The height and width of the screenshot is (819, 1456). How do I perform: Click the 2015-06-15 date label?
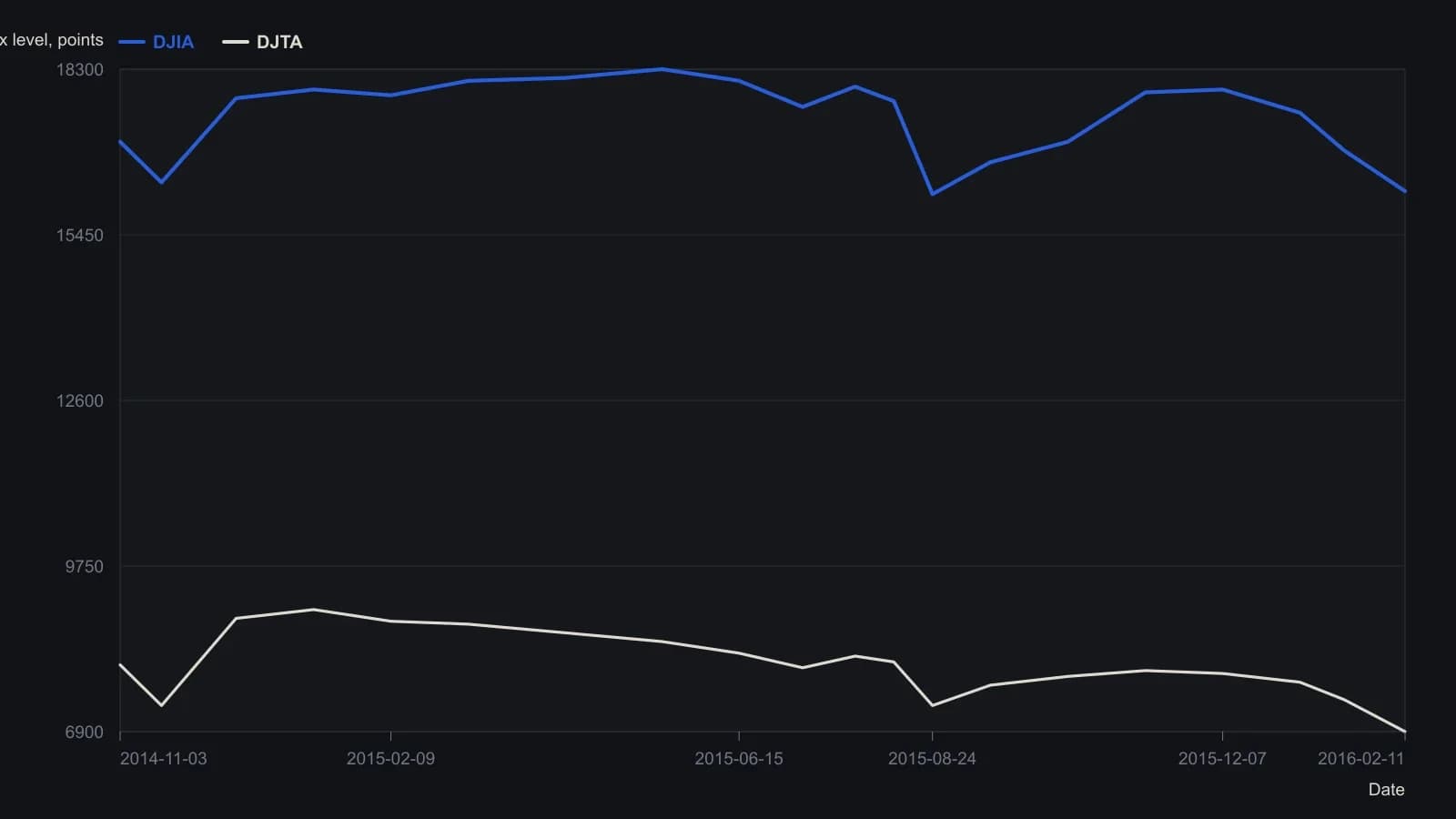[739, 759]
